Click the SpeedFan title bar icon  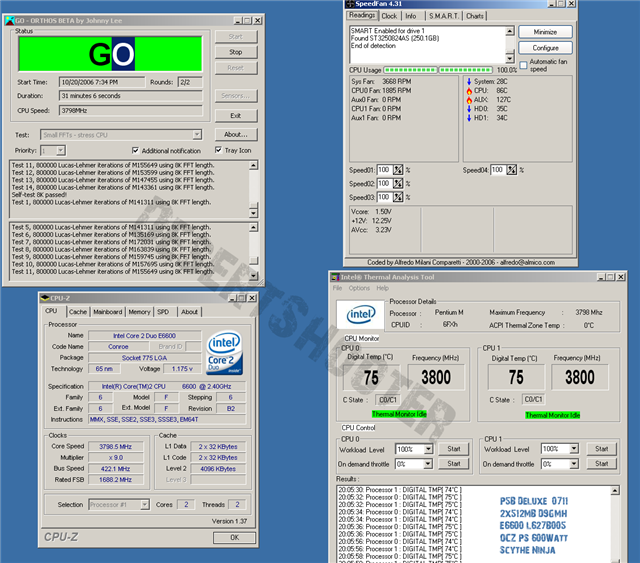350,4
